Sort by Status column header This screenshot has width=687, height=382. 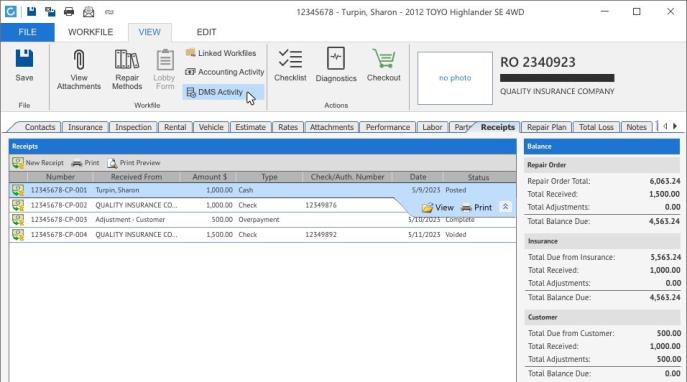point(478,177)
